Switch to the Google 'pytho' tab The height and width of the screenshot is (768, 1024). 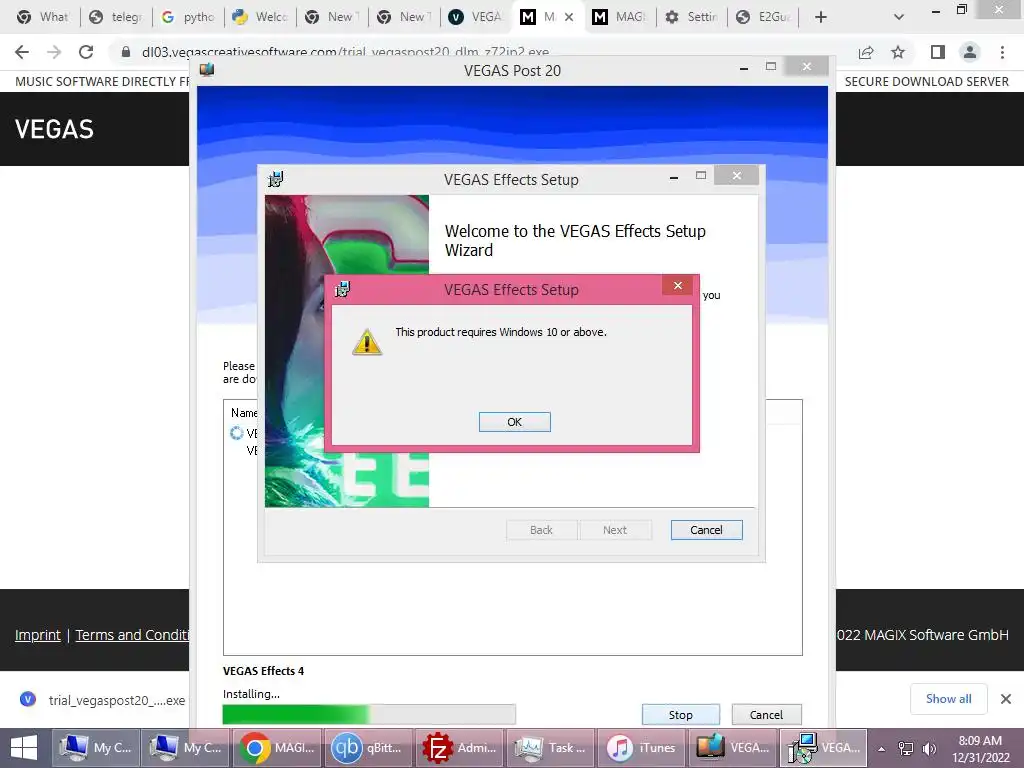(x=188, y=17)
